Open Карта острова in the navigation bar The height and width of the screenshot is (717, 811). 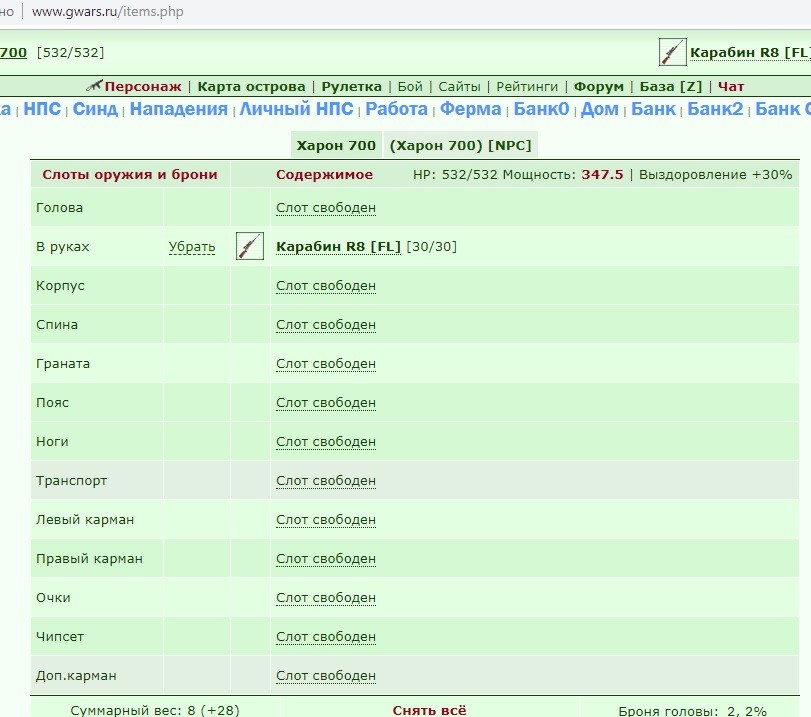[251, 86]
